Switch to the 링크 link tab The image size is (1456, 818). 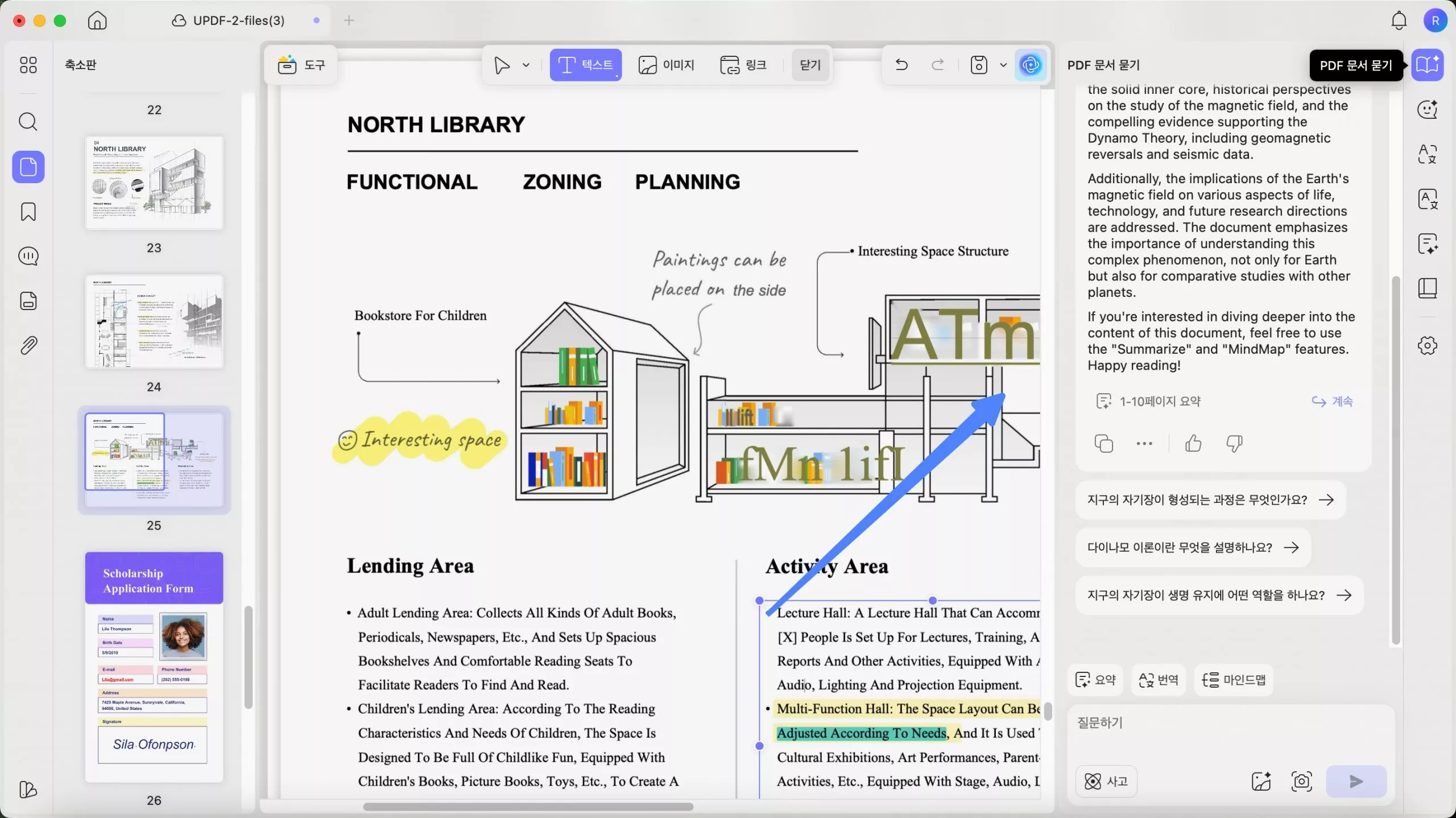point(743,65)
